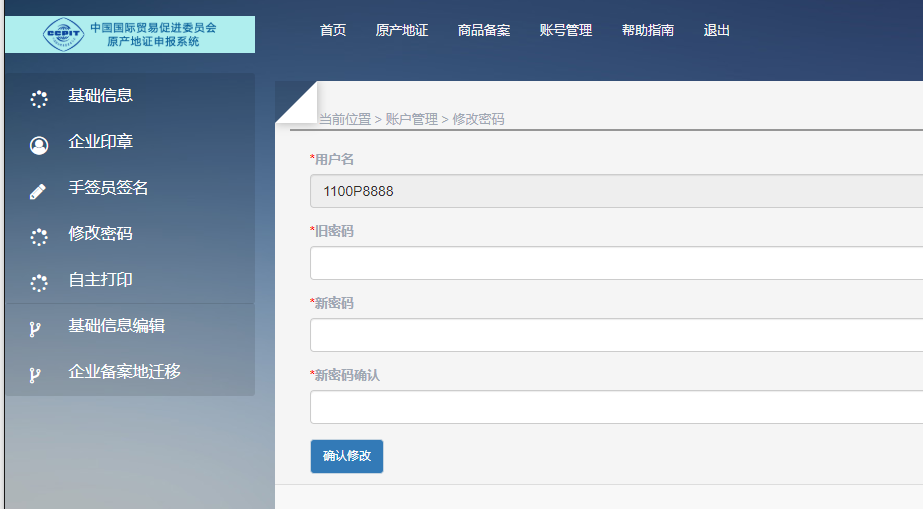The width and height of the screenshot is (923, 509).
Task: Click the spinner icon beside 基础信息
Action: coord(39,99)
